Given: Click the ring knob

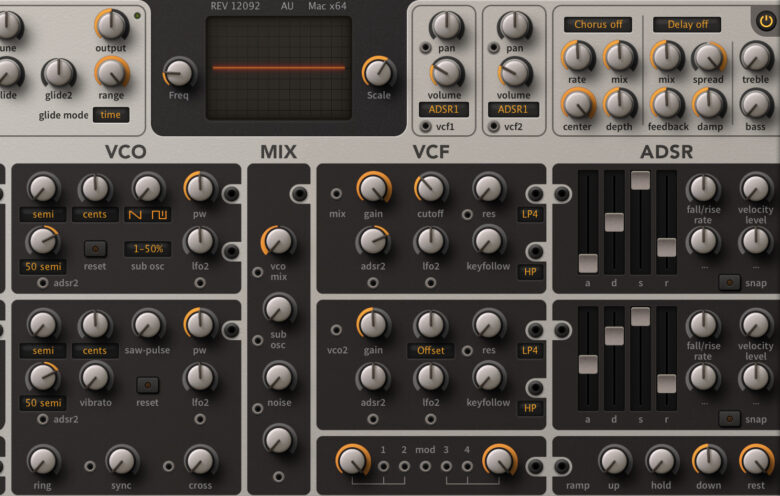Looking at the screenshot, I should [x=43, y=461].
